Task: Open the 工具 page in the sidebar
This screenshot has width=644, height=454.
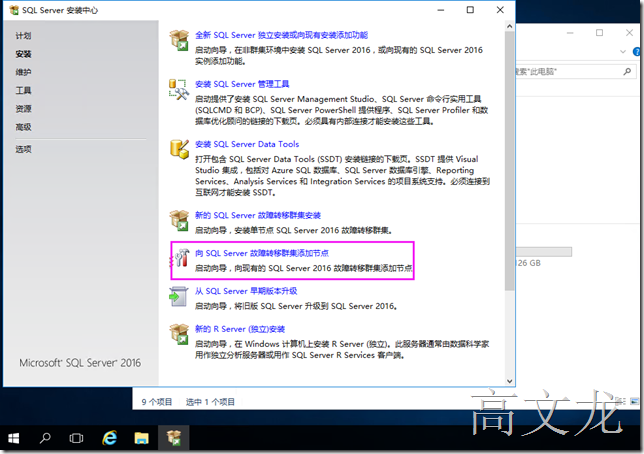Action: [23, 90]
